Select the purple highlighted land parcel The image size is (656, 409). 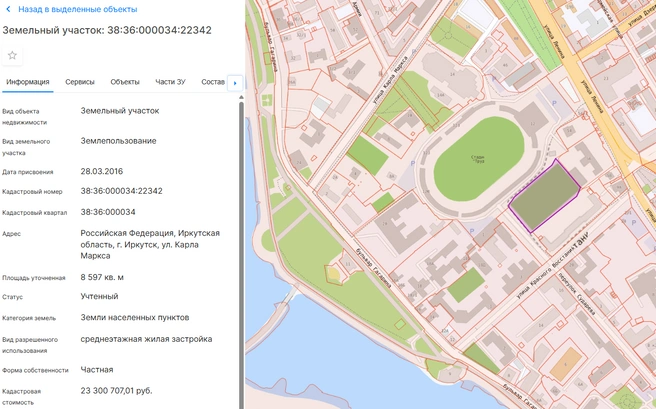click(544, 196)
